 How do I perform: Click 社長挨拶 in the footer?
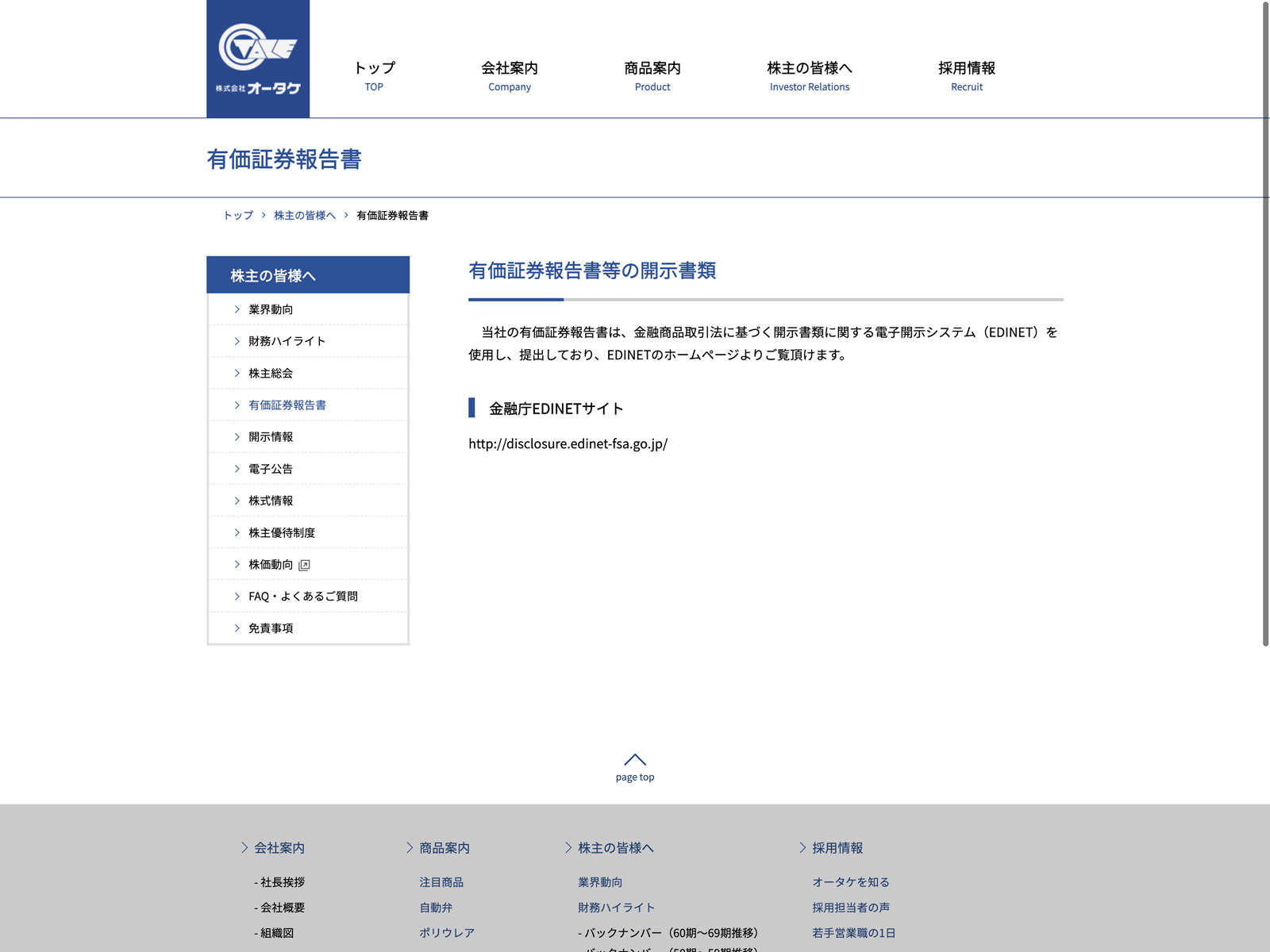tap(282, 882)
